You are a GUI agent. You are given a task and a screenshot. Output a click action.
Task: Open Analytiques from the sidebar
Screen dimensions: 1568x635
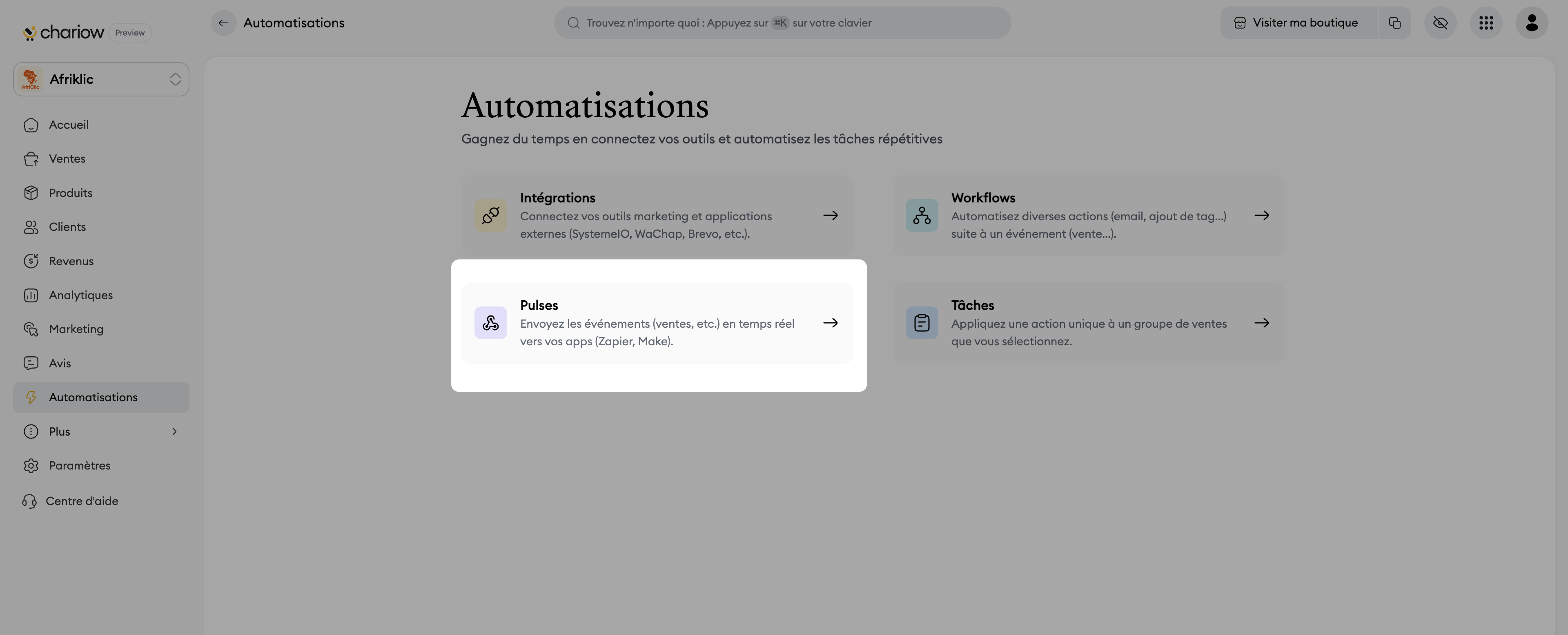(x=80, y=295)
